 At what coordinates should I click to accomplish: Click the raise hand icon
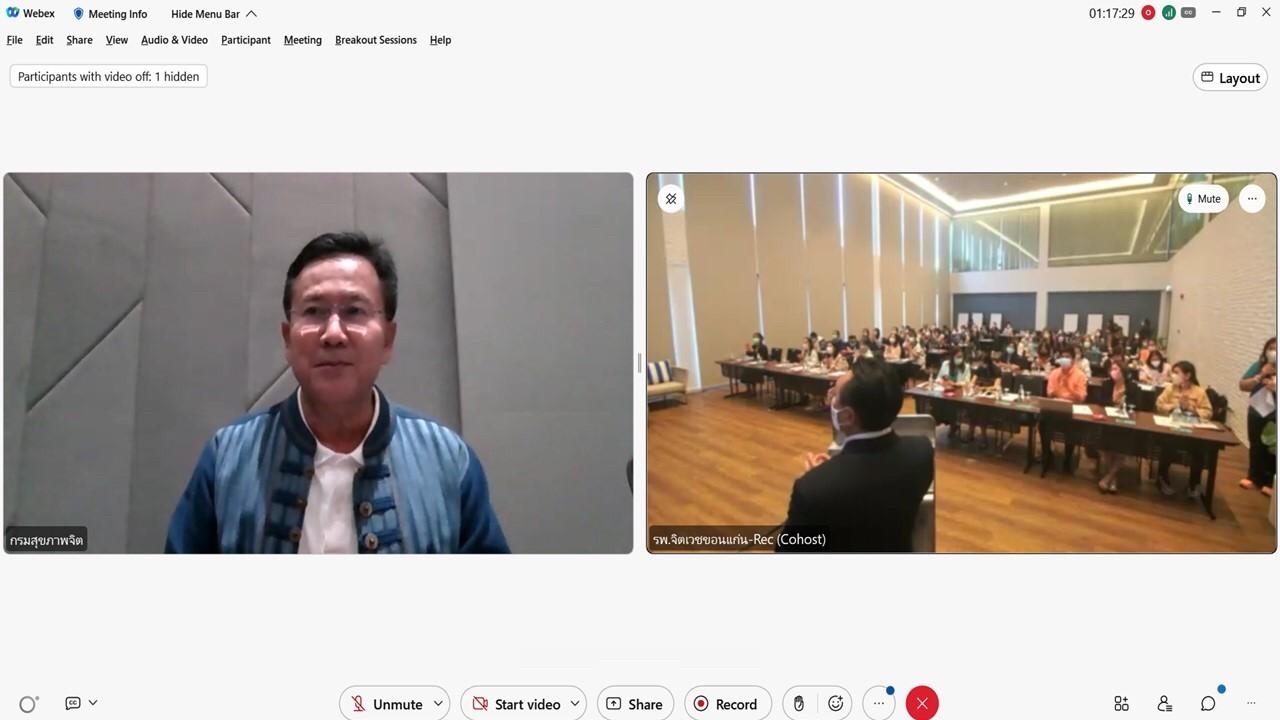pos(798,704)
